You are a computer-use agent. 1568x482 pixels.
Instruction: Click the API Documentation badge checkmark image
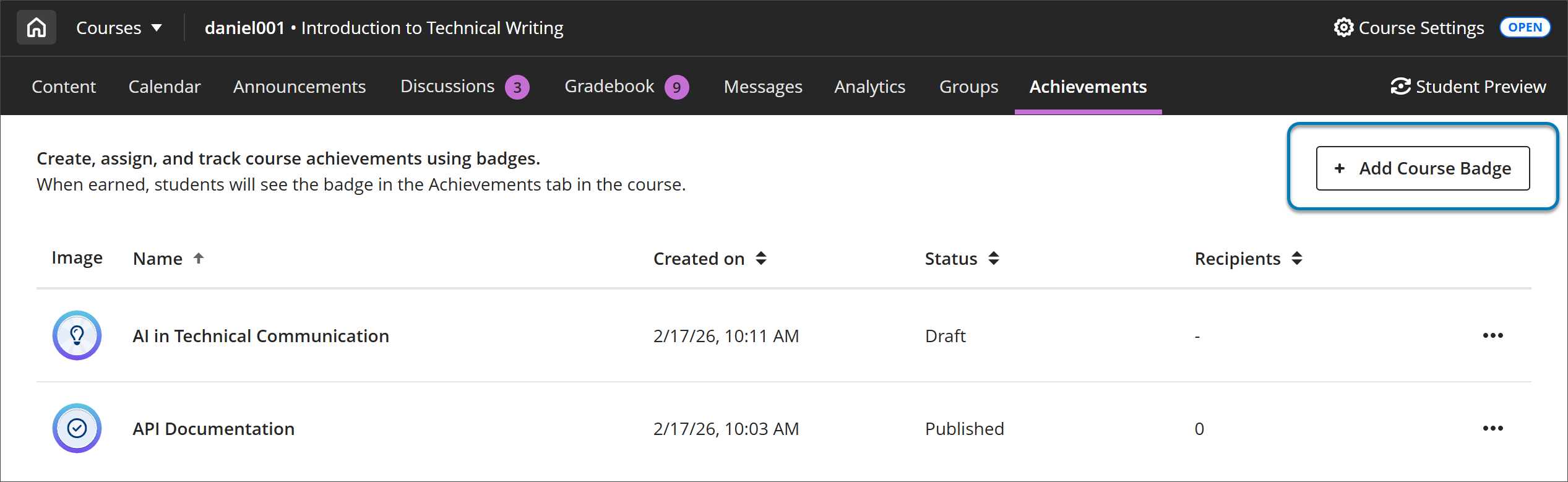pos(77,428)
